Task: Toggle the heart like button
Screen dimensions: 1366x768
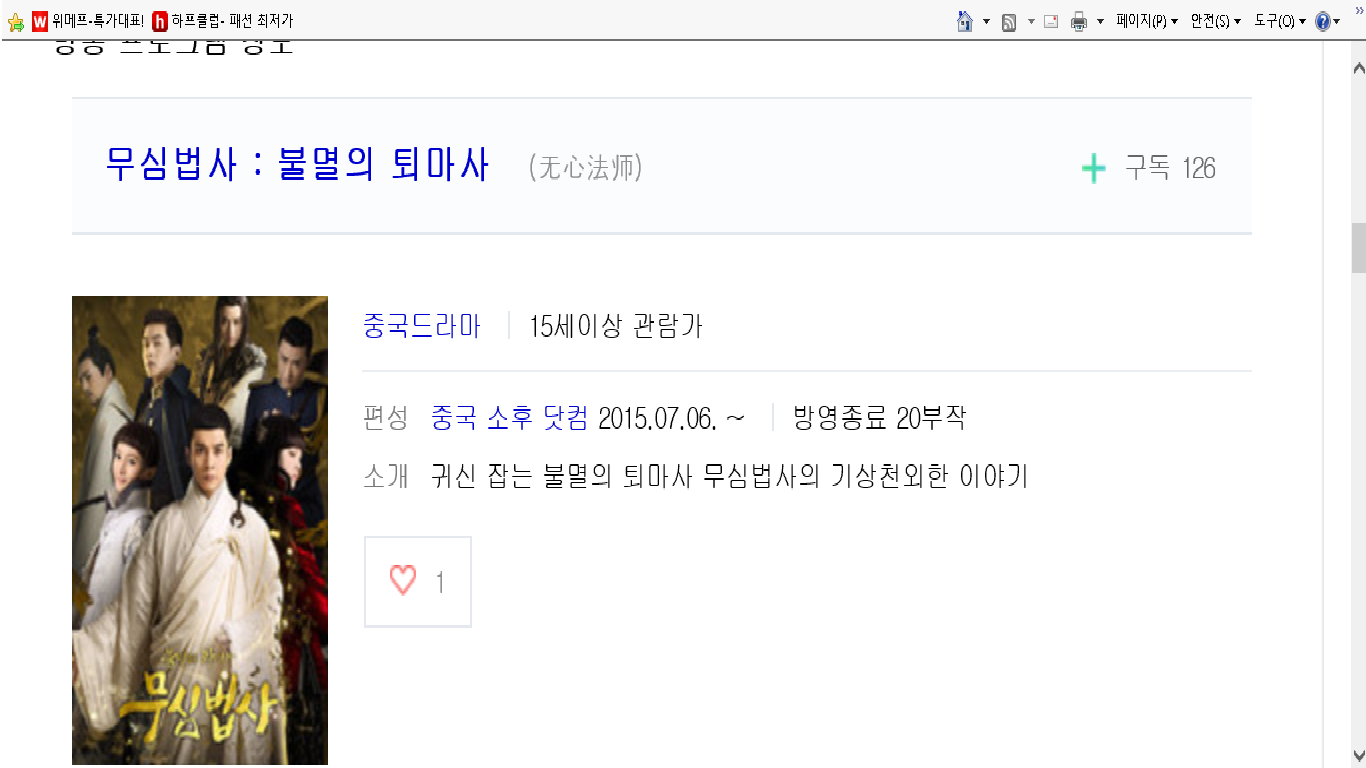Action: (417, 582)
